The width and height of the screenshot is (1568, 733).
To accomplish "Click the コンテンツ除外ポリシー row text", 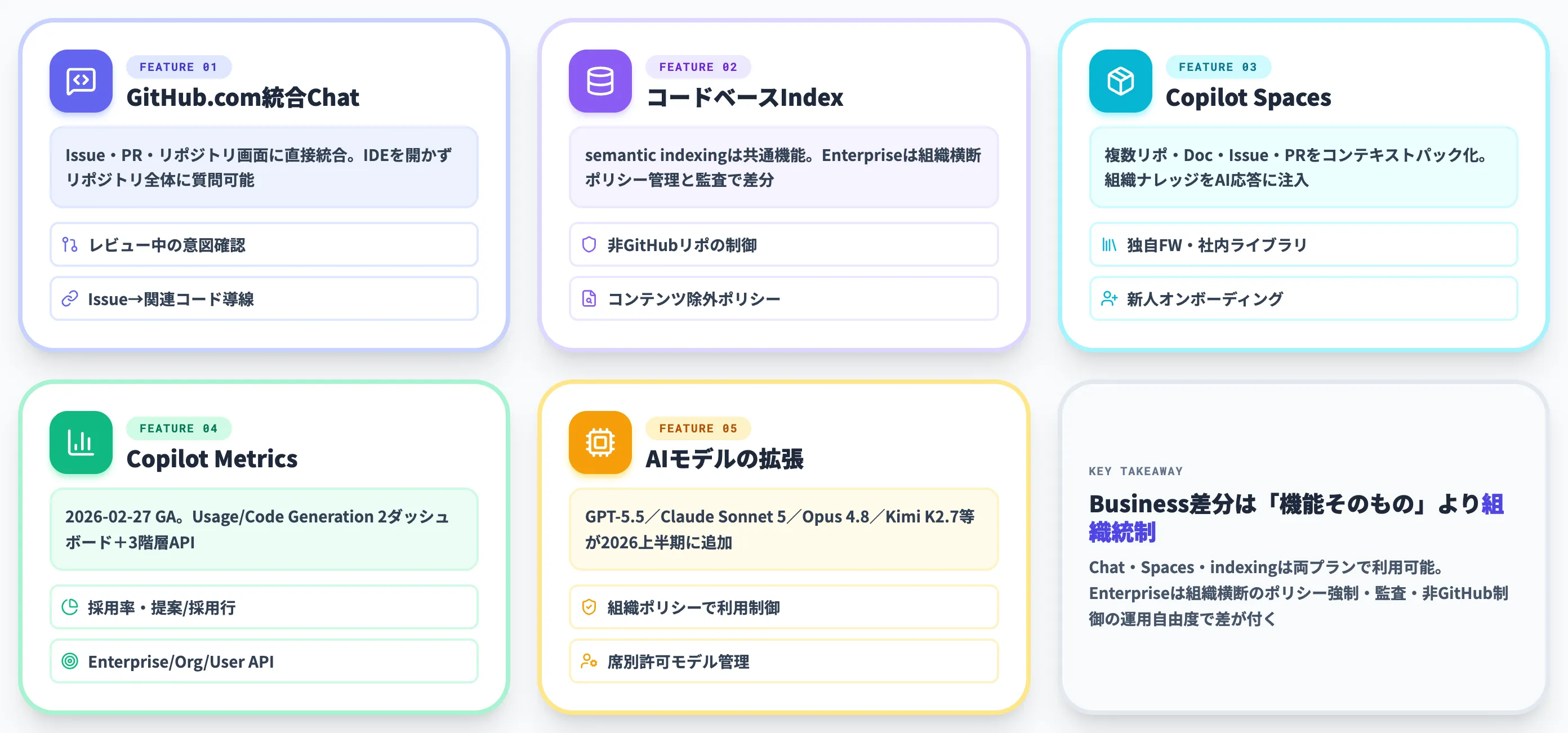I will pyautogui.click(x=694, y=299).
